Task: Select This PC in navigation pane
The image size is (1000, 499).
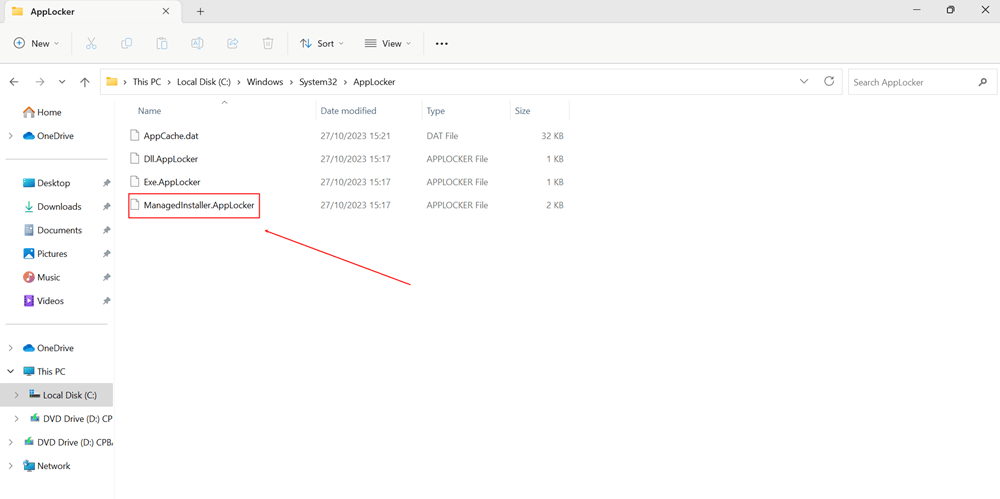Action: tap(51, 371)
